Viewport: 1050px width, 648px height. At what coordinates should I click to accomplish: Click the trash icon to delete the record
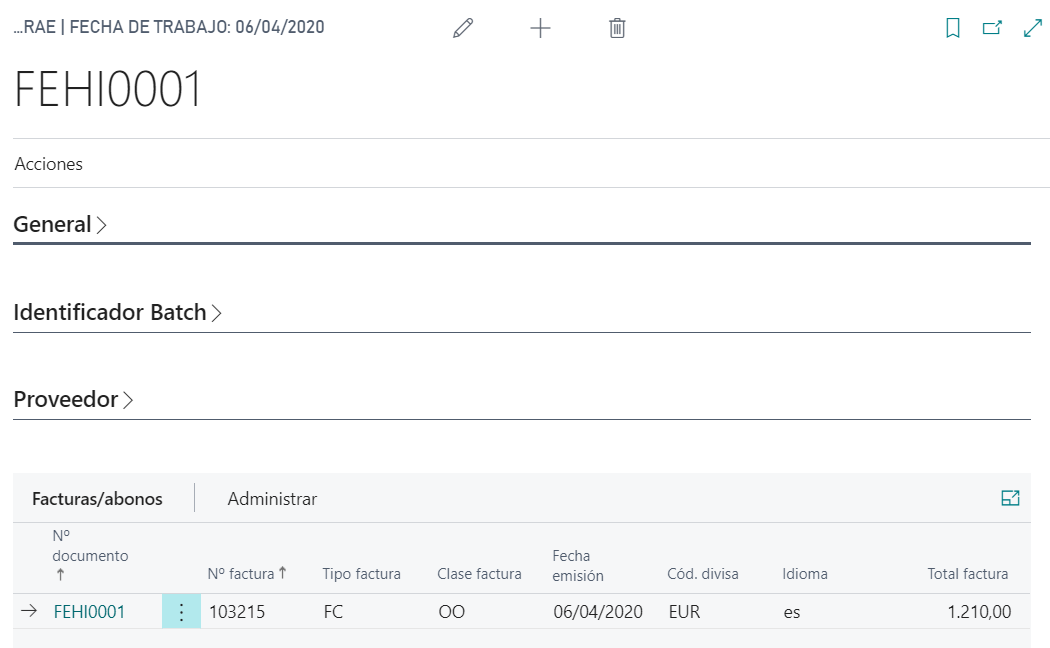(x=617, y=27)
